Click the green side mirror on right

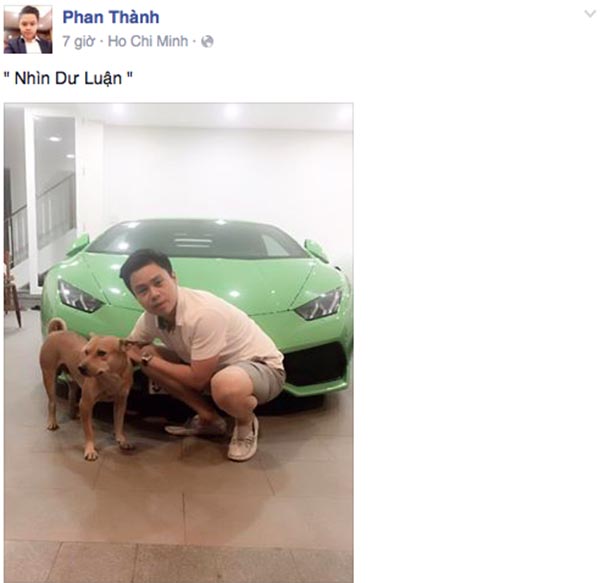pyautogui.click(x=317, y=250)
